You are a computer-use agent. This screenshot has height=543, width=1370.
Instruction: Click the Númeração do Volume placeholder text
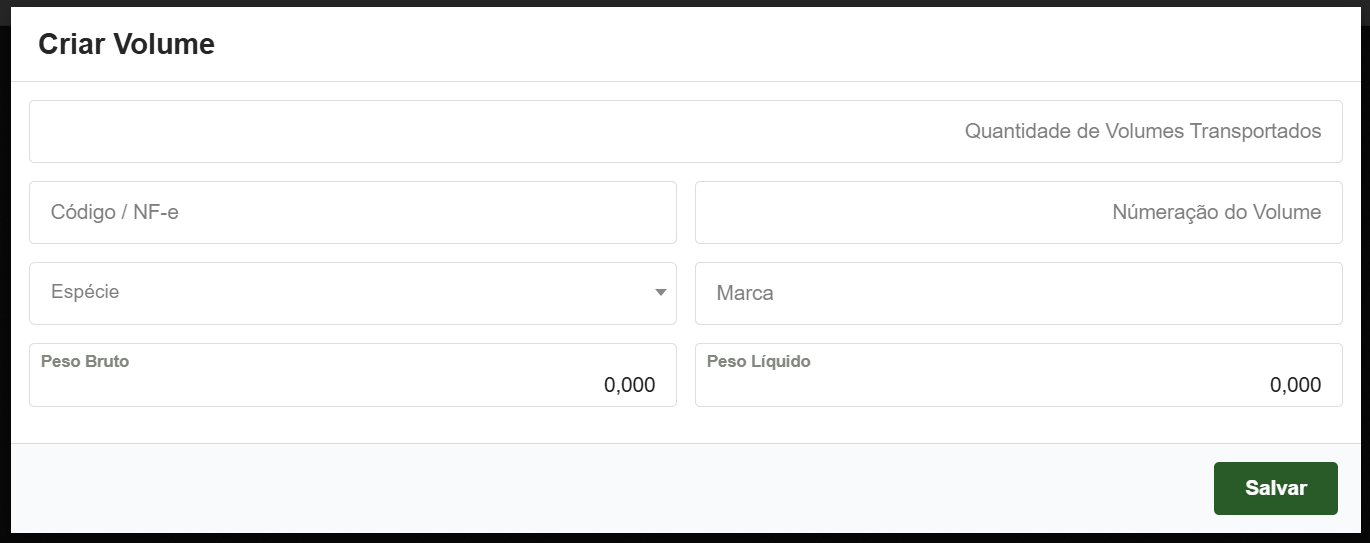[x=1216, y=212]
